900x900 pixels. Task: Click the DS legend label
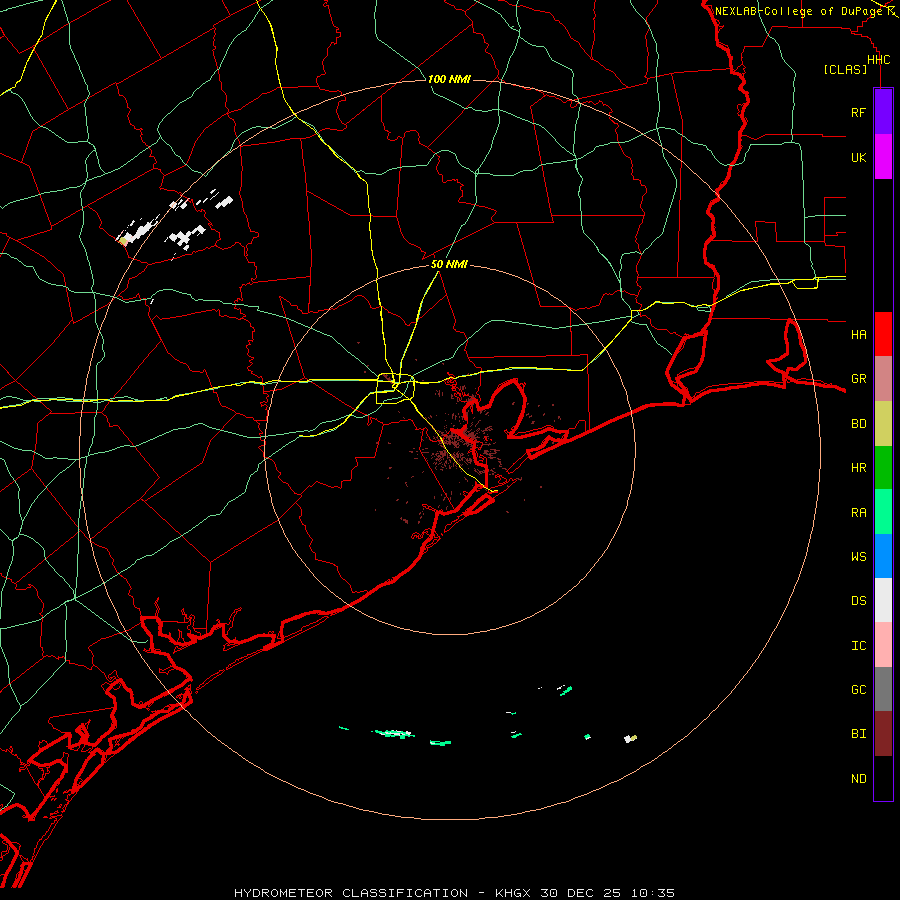click(x=858, y=600)
